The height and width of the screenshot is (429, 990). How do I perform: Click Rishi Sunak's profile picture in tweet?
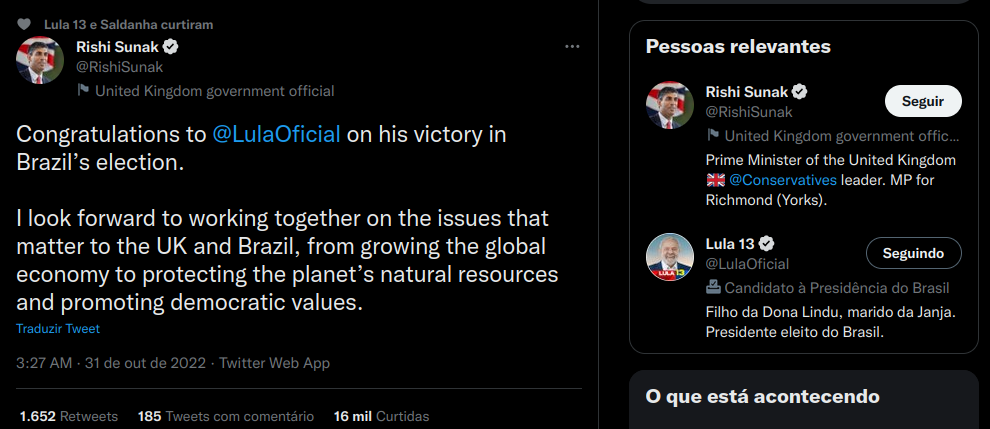click(40, 60)
